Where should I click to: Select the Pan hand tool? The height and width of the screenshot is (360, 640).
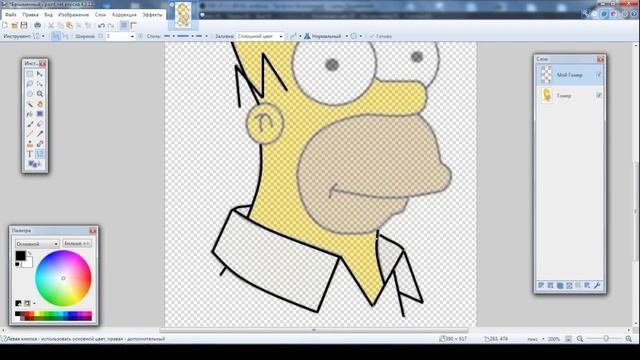[x=40, y=104]
